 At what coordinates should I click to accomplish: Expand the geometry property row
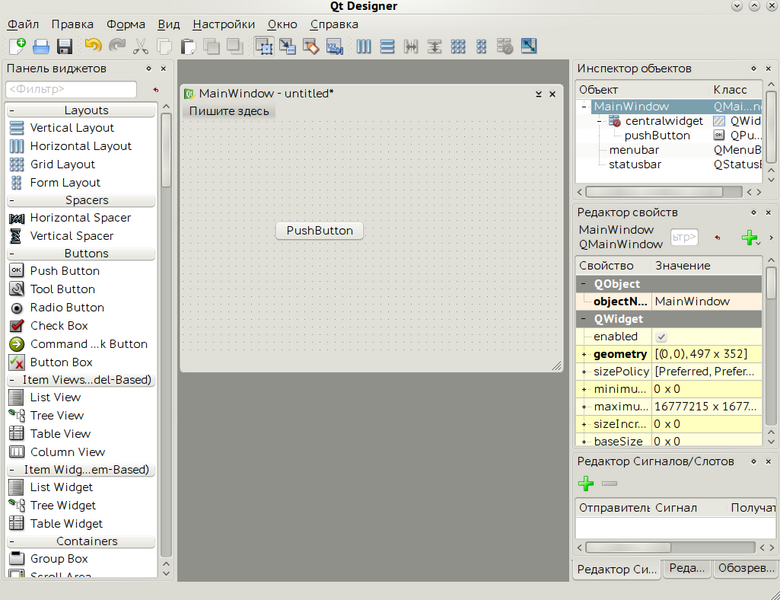coord(584,355)
